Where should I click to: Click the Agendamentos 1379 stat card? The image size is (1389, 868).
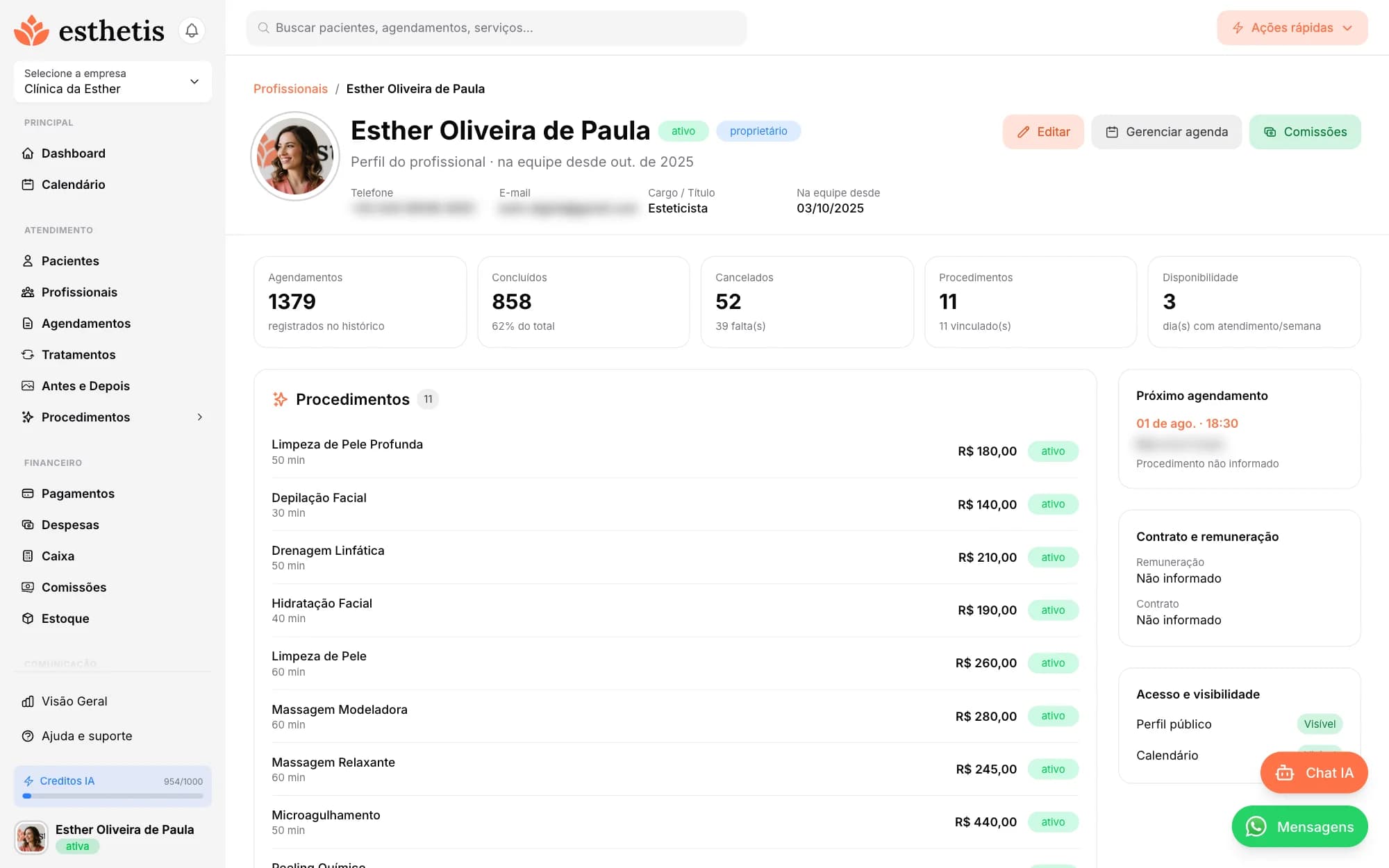tap(360, 302)
